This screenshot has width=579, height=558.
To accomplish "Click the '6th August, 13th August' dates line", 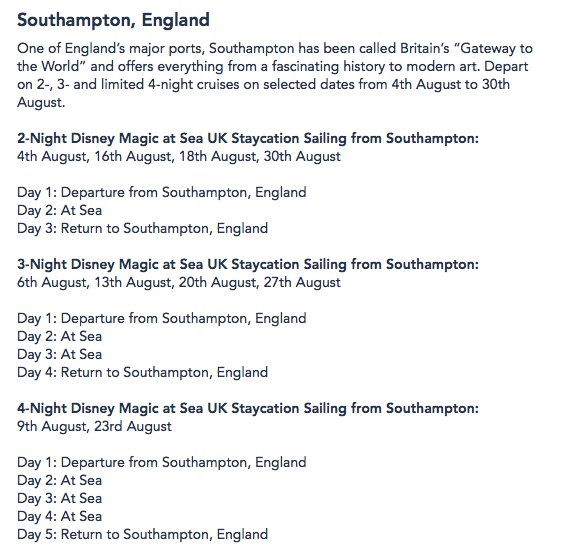I will (179, 283).
